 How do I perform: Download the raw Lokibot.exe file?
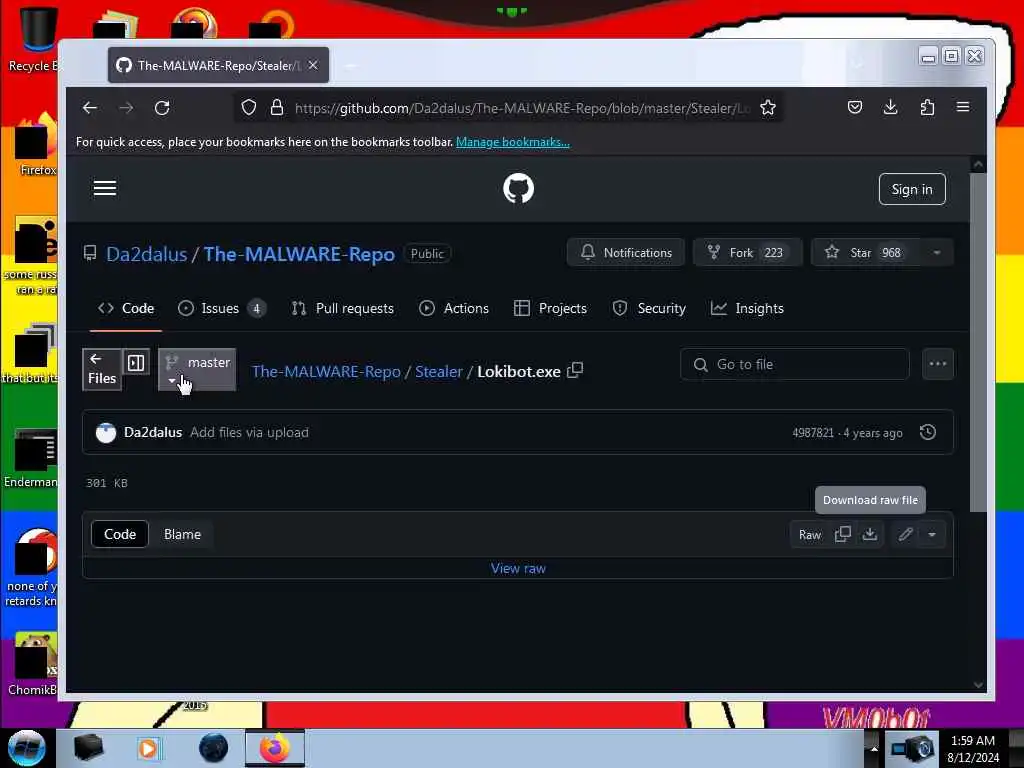[x=870, y=534]
